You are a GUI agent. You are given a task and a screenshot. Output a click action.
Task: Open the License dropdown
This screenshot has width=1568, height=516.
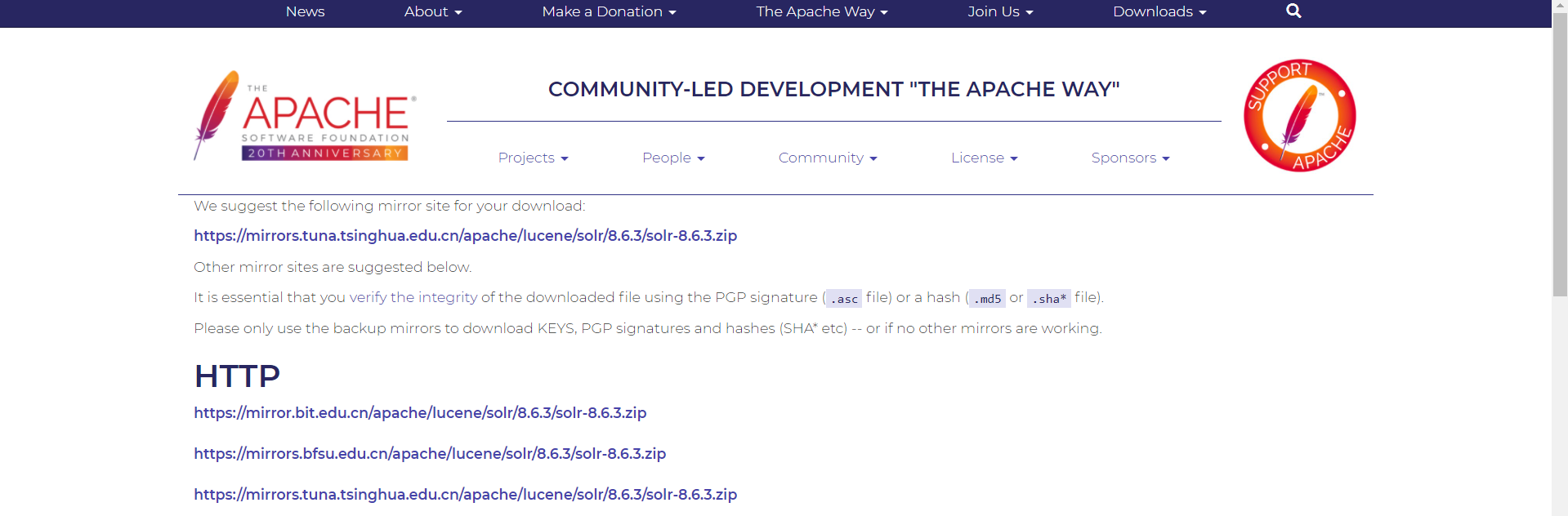(984, 158)
